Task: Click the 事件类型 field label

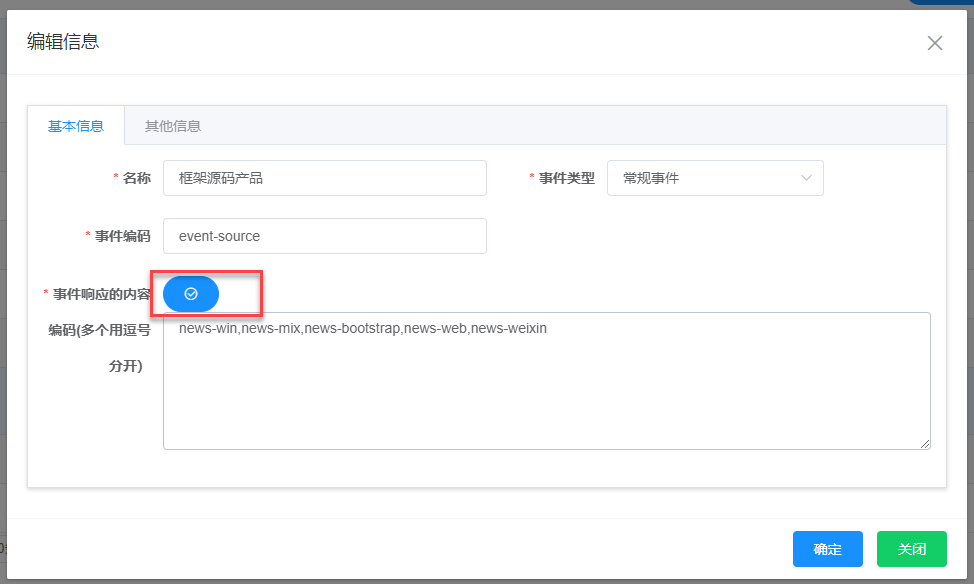Action: click(567, 178)
